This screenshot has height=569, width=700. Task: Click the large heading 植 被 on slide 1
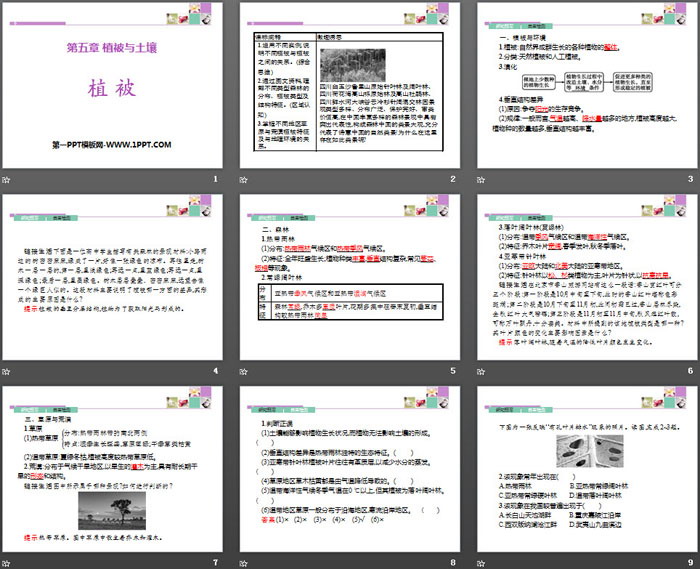coord(112,88)
